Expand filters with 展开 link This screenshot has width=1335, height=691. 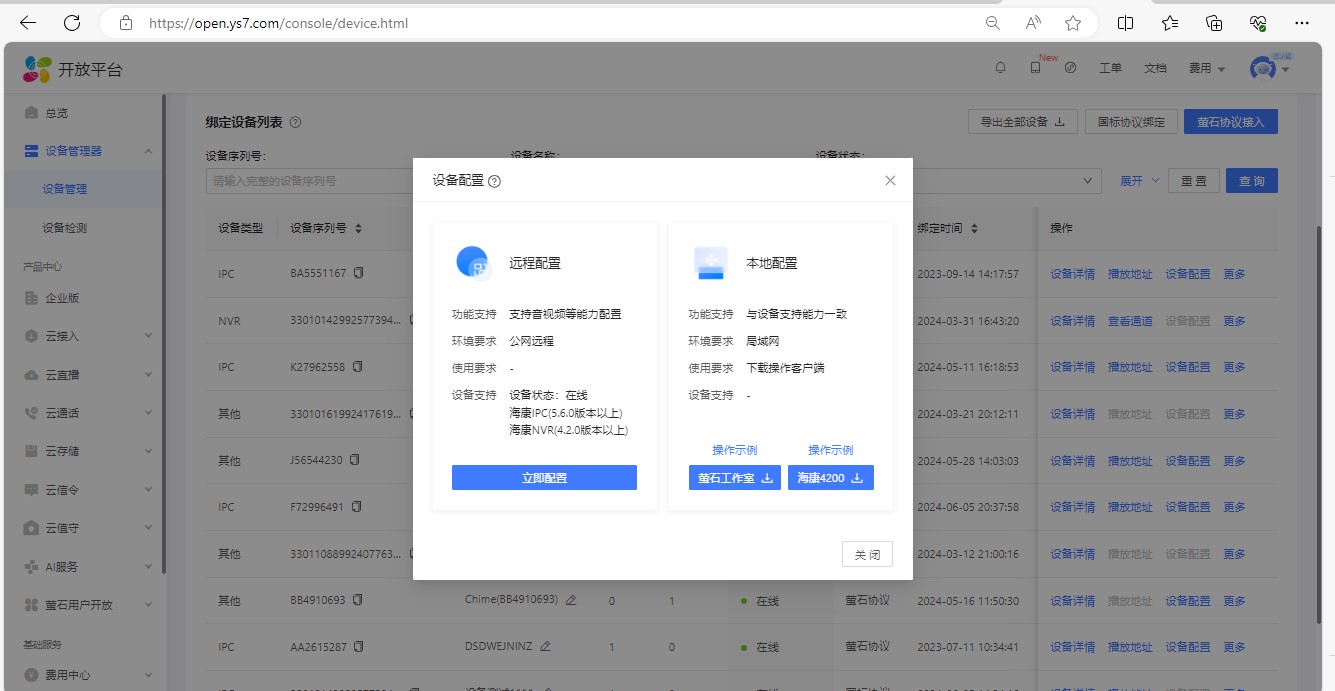tap(1139, 181)
